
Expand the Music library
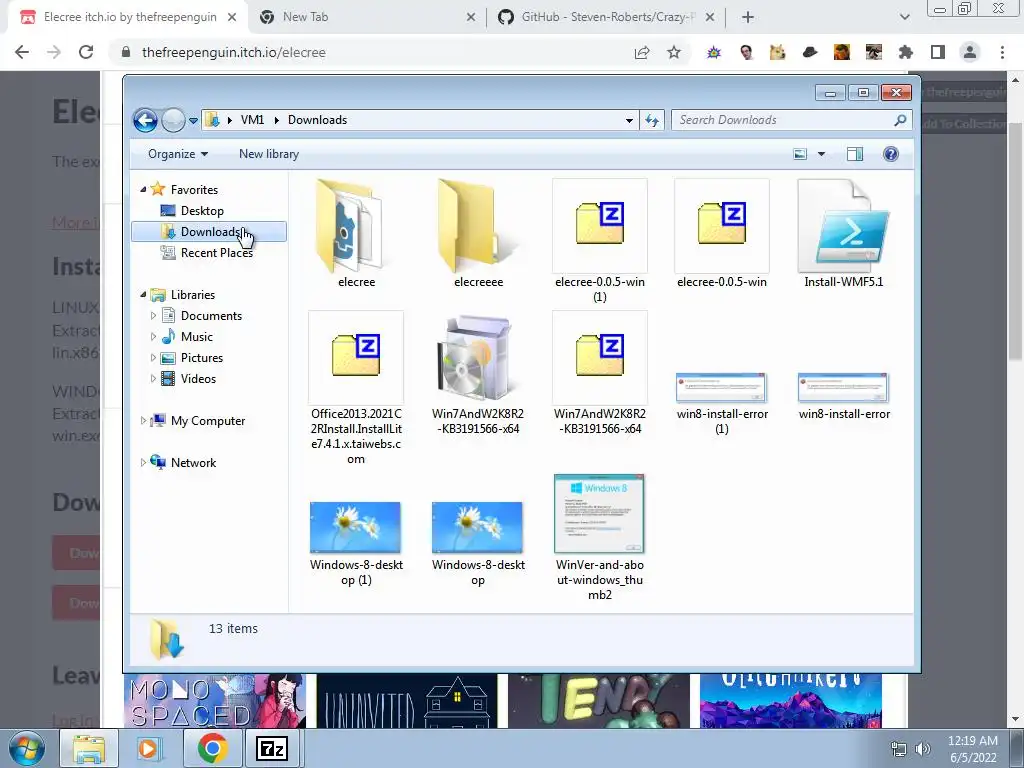click(153, 337)
